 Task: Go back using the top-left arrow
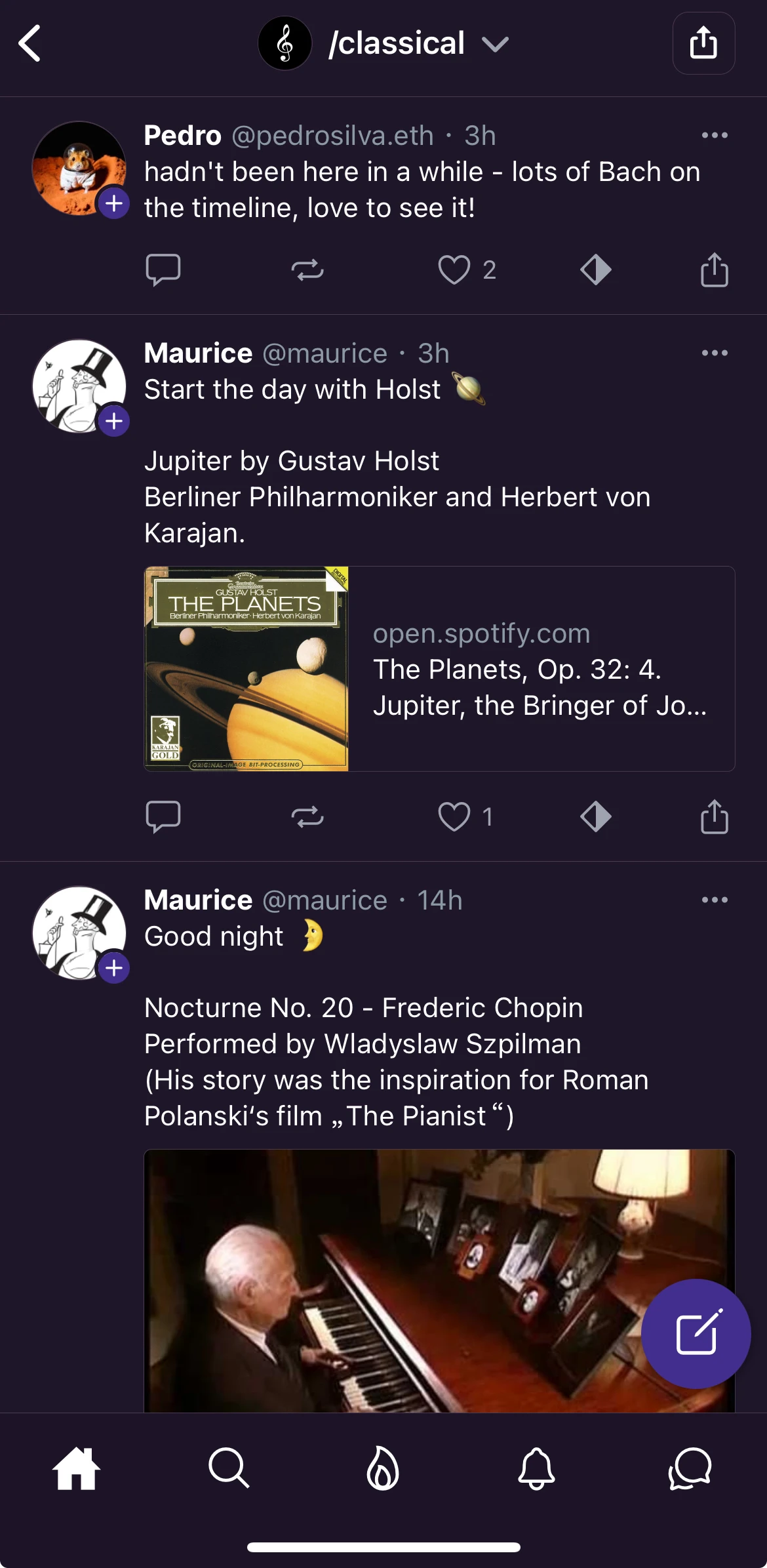coord(30,44)
